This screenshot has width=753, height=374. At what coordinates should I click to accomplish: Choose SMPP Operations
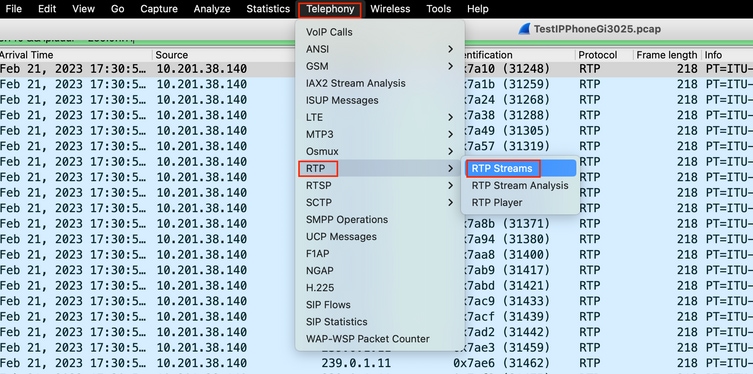pos(379,219)
